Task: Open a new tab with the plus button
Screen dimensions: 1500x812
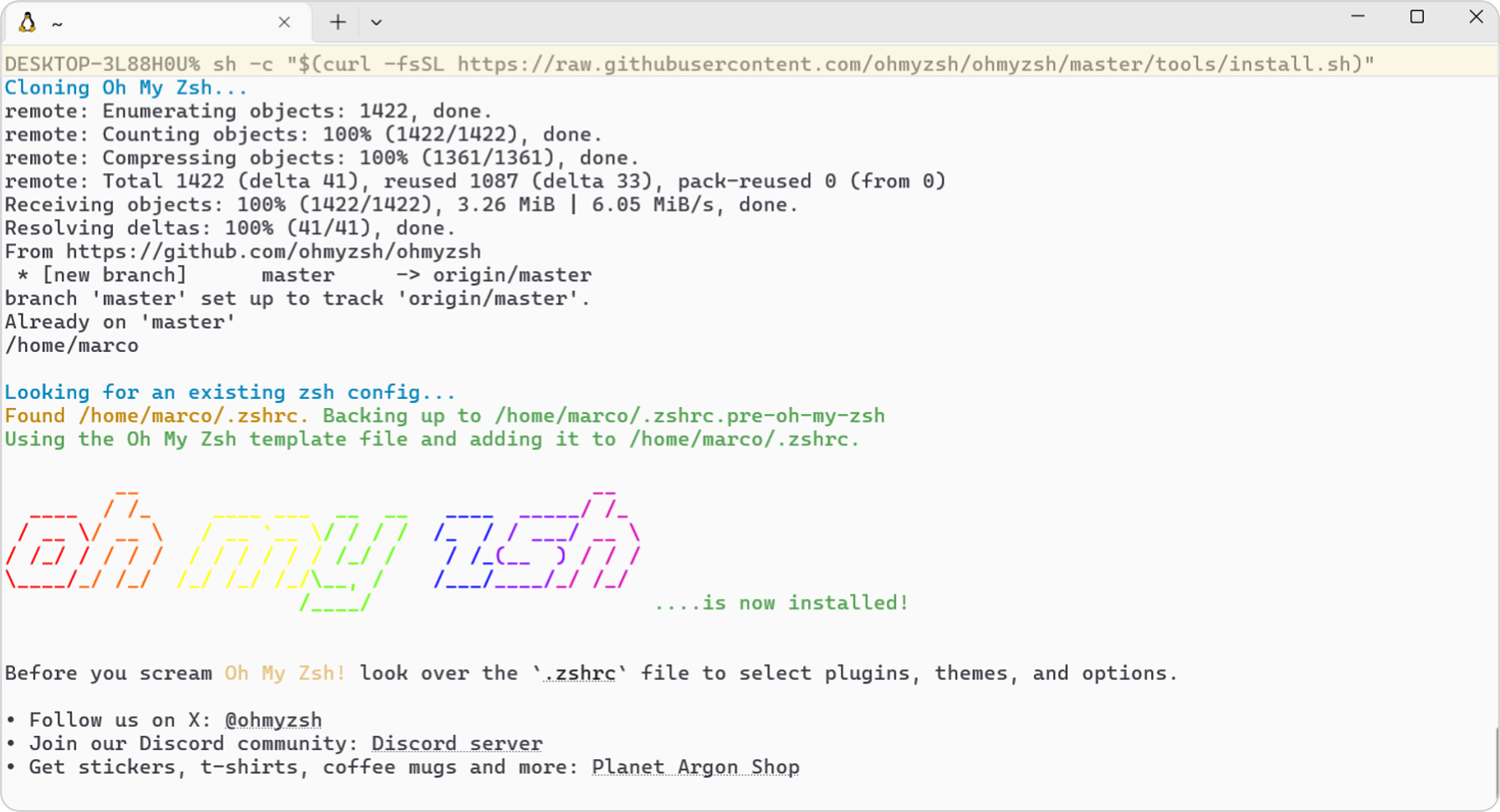Action: tap(337, 23)
